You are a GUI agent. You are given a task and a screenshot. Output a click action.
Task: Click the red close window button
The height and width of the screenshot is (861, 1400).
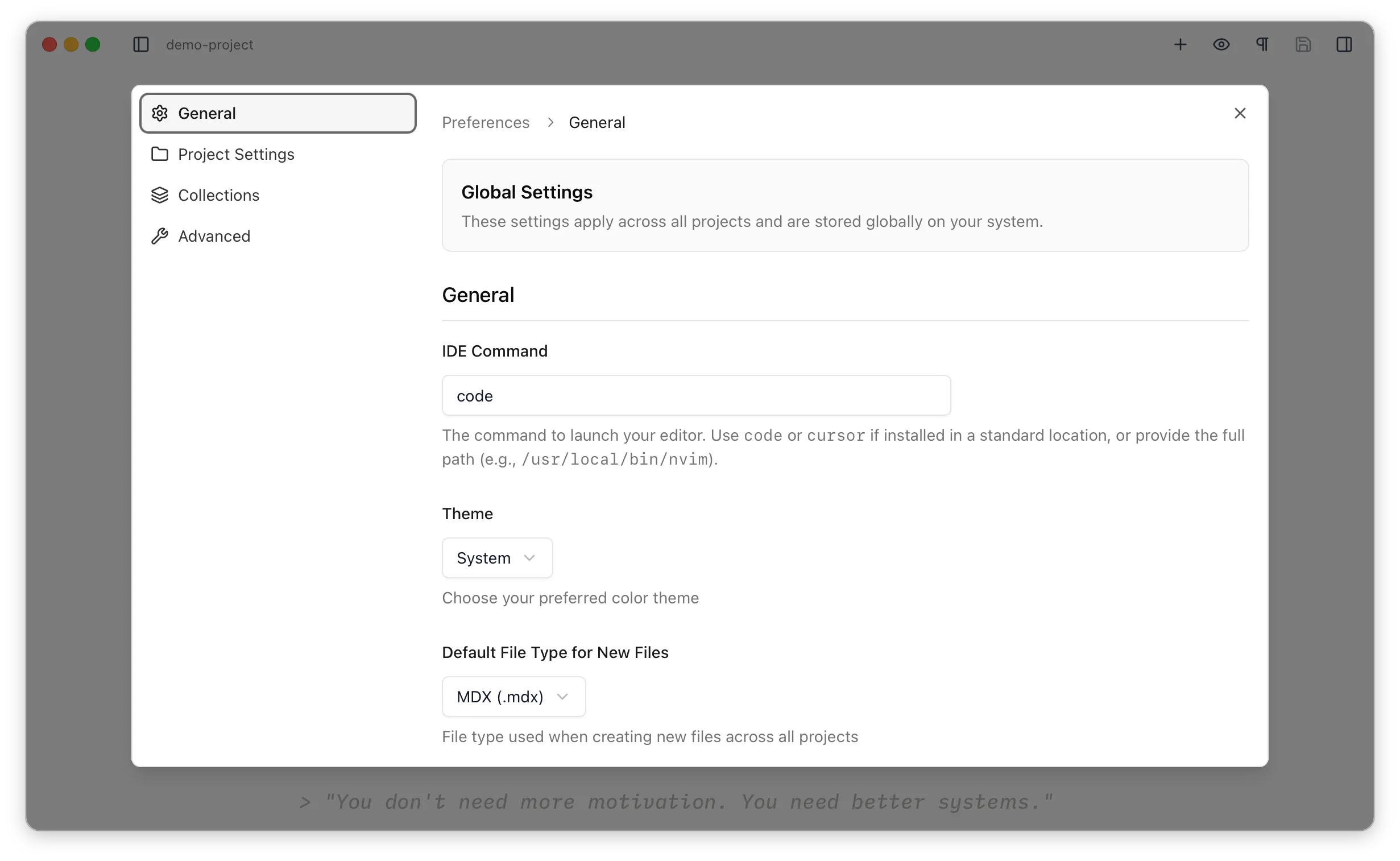coord(49,44)
